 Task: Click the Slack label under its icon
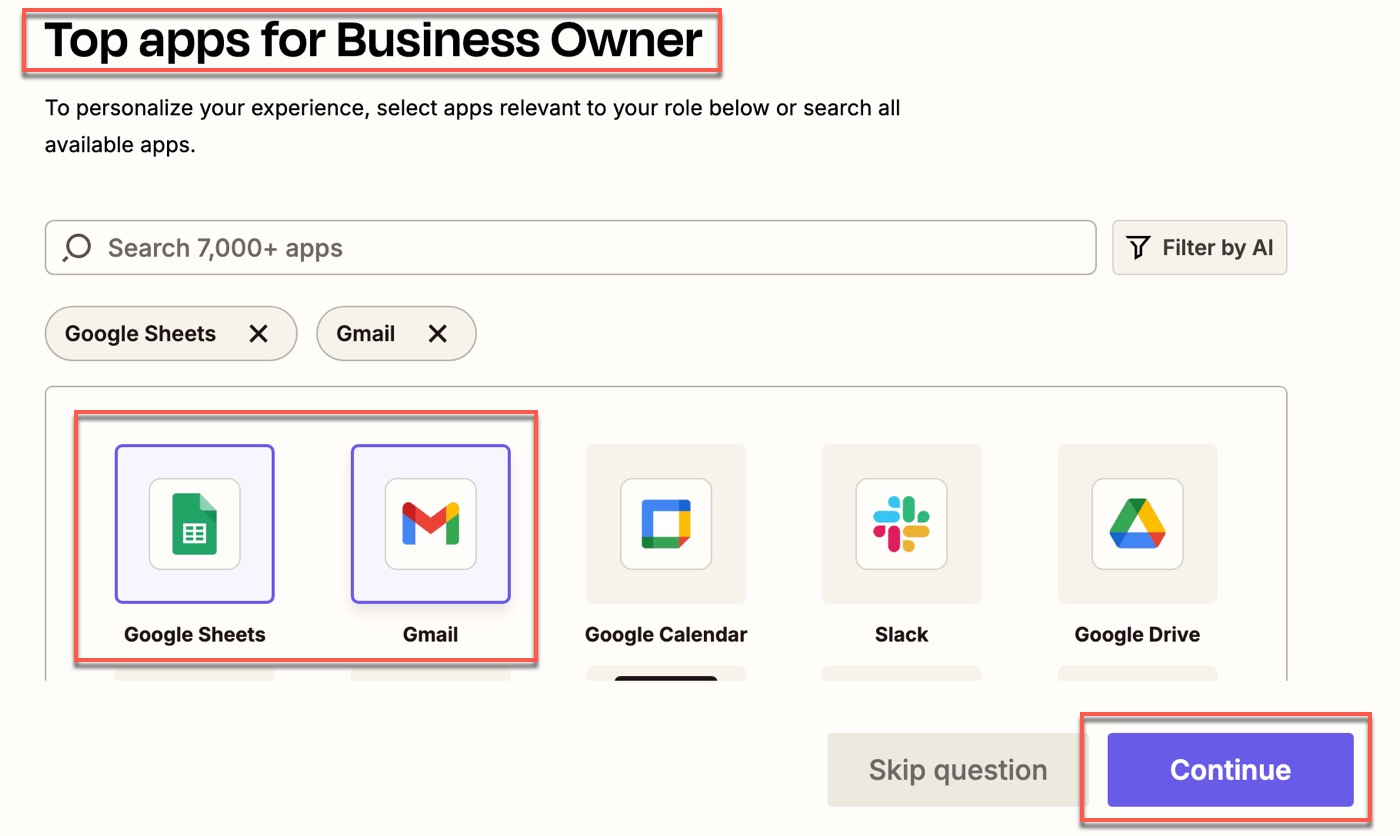click(902, 635)
